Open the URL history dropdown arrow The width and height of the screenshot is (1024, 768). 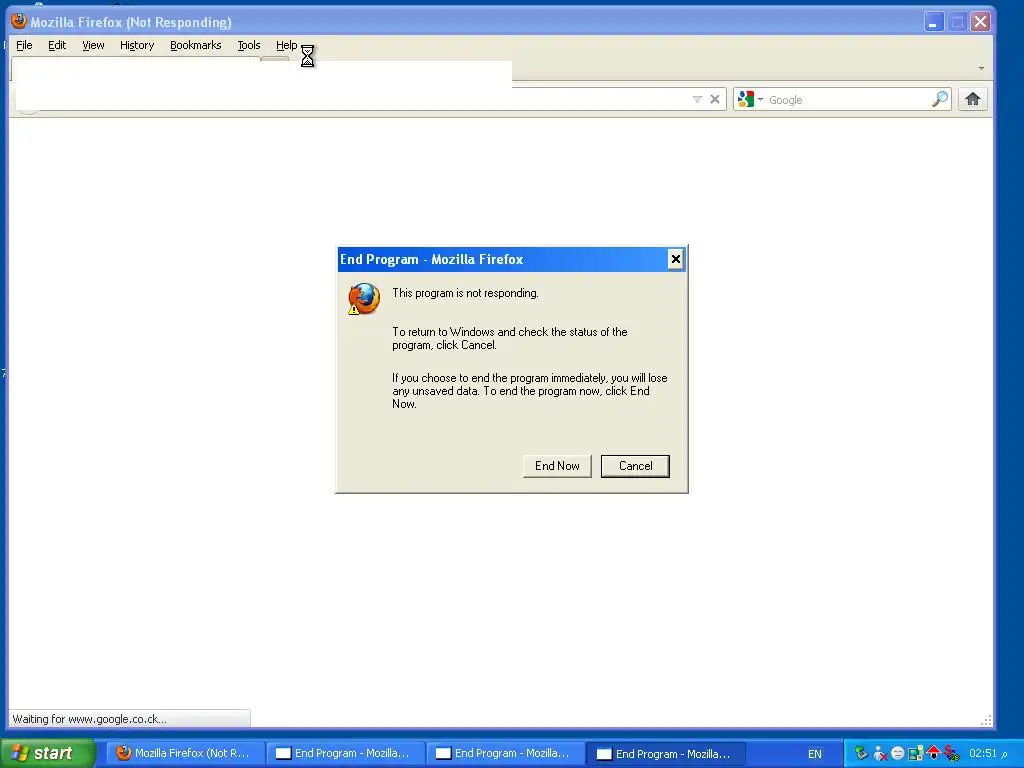697,99
